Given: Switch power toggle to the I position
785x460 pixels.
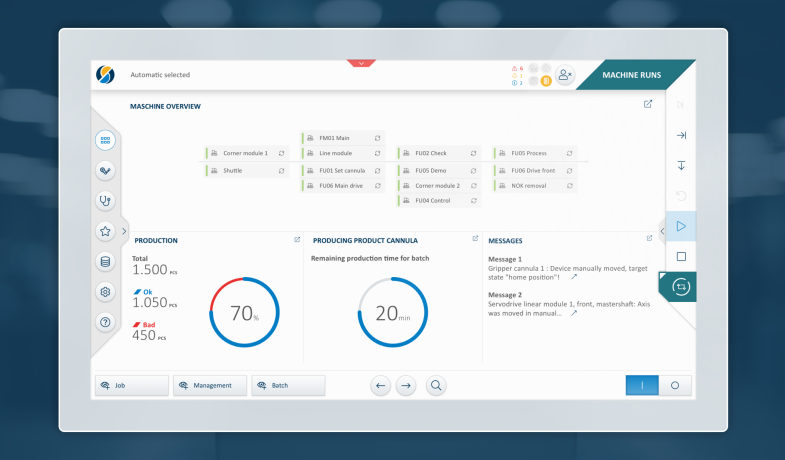Looking at the screenshot, I should tap(643, 385).
